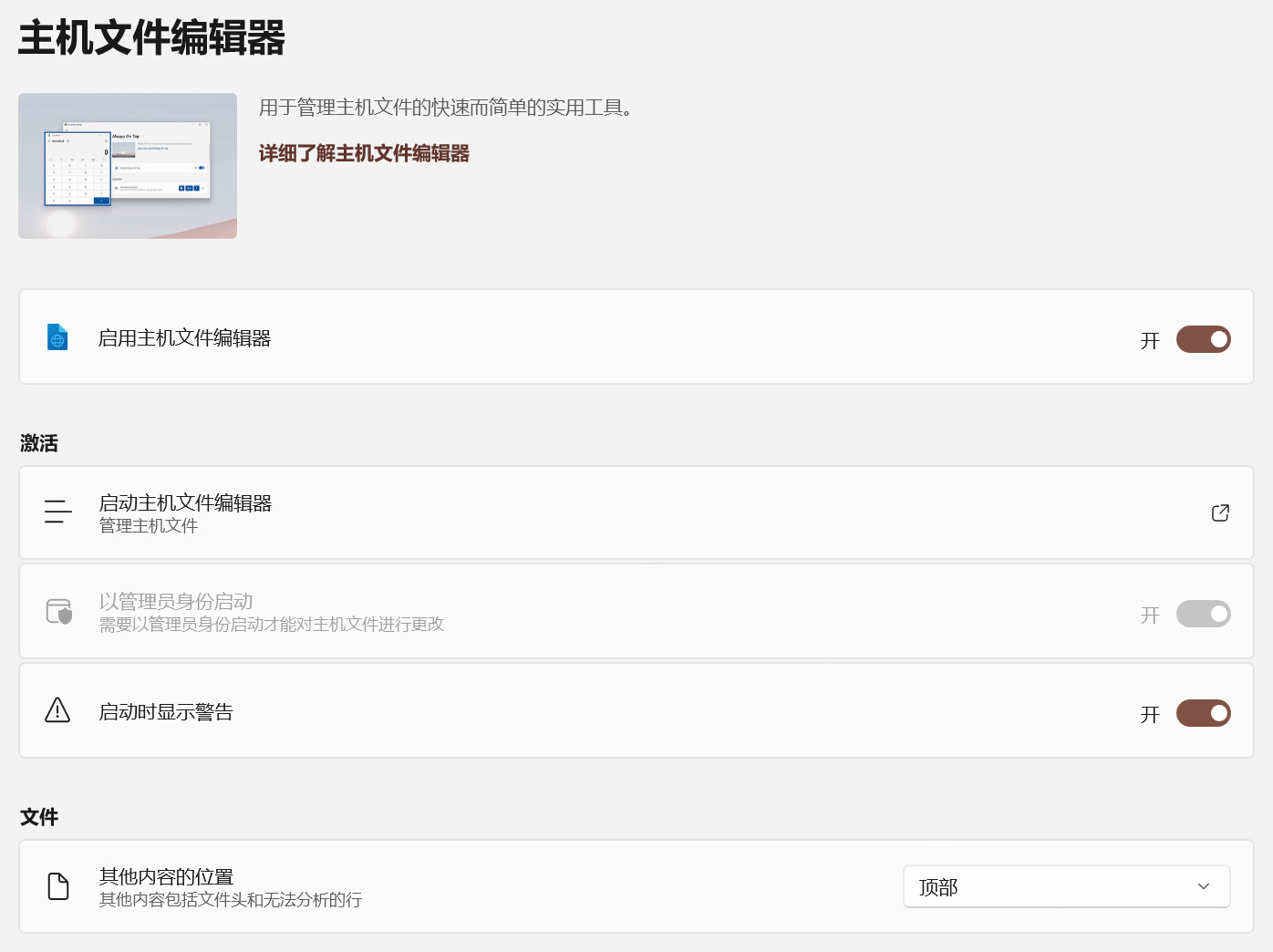Screen dimensions: 1273x952
Task: Click the text 需要以管理员身份启动才能对主机文件进行更改
Action: point(272,625)
